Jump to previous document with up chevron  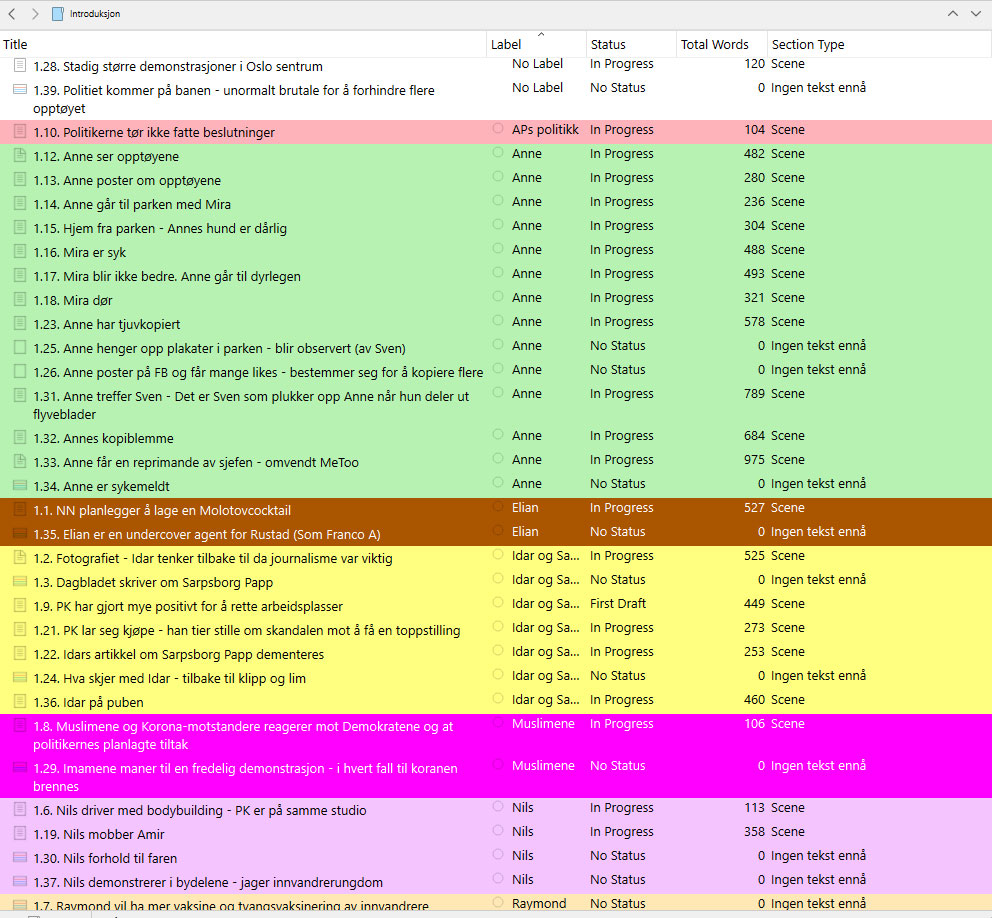[953, 13]
